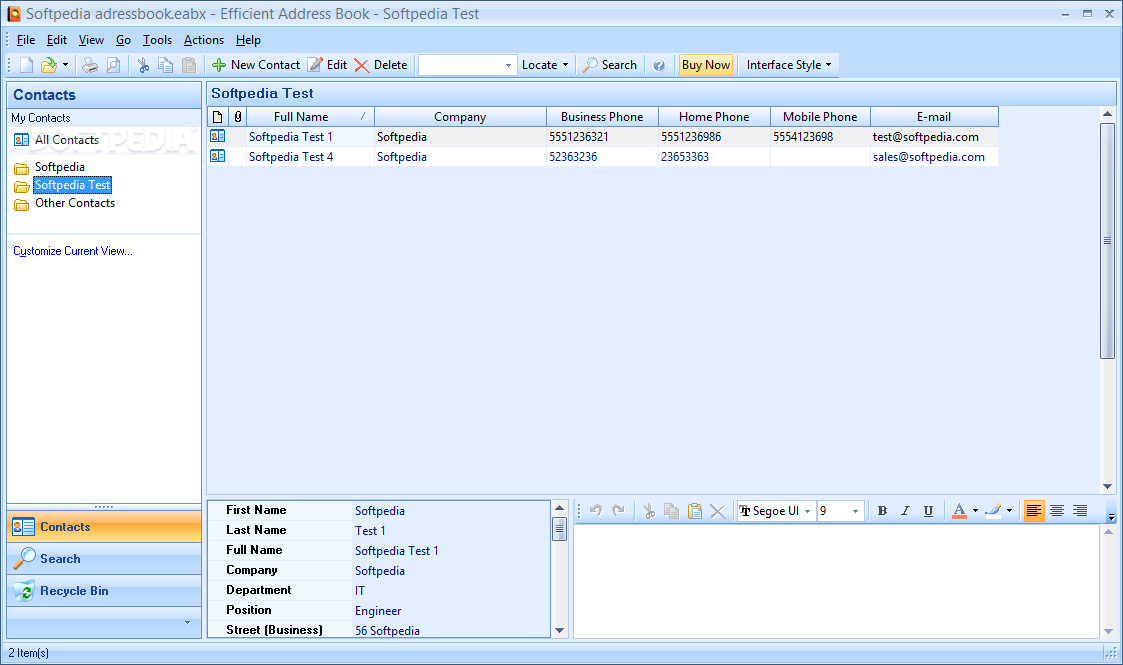Click Customize Current View link
Screen dimensions: 1123x665
click(x=72, y=251)
